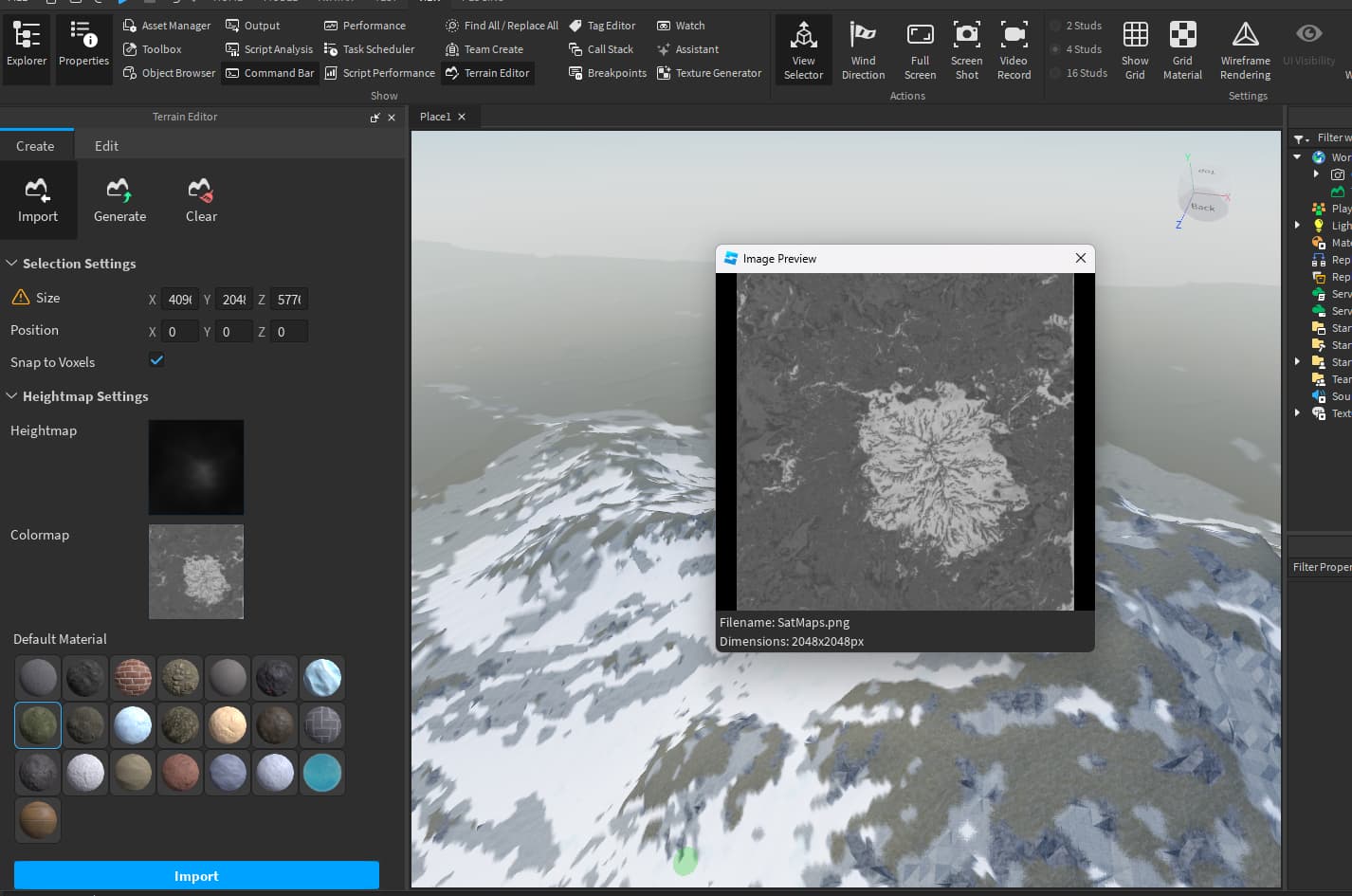Collapse the Heightmap Settings section
Image resolution: width=1352 pixels, height=896 pixels.
(x=11, y=396)
